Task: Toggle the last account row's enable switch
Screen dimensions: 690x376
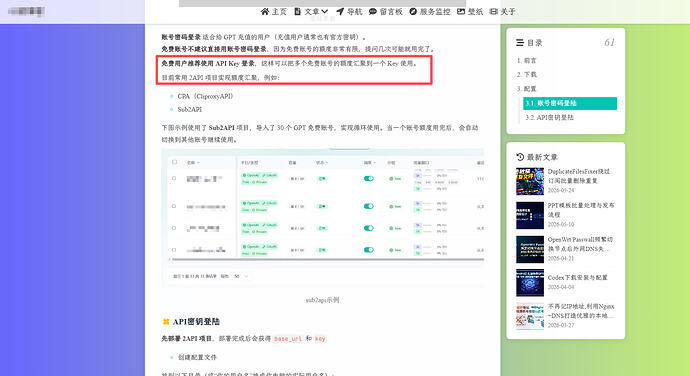Action: (369, 250)
